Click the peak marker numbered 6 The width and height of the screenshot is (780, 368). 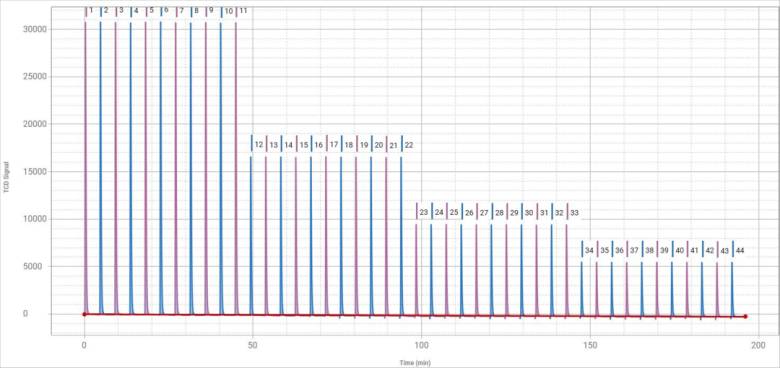[166, 10]
